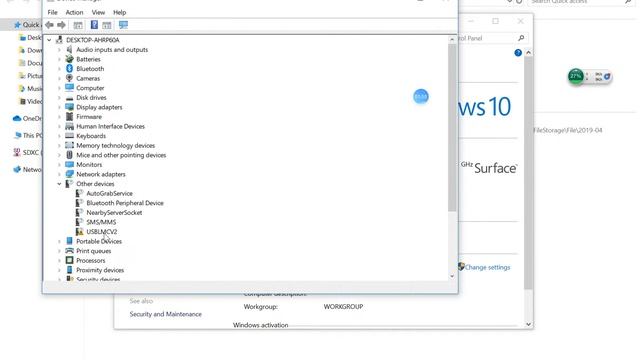Click the Mice and other pointing devices icon

(69, 155)
